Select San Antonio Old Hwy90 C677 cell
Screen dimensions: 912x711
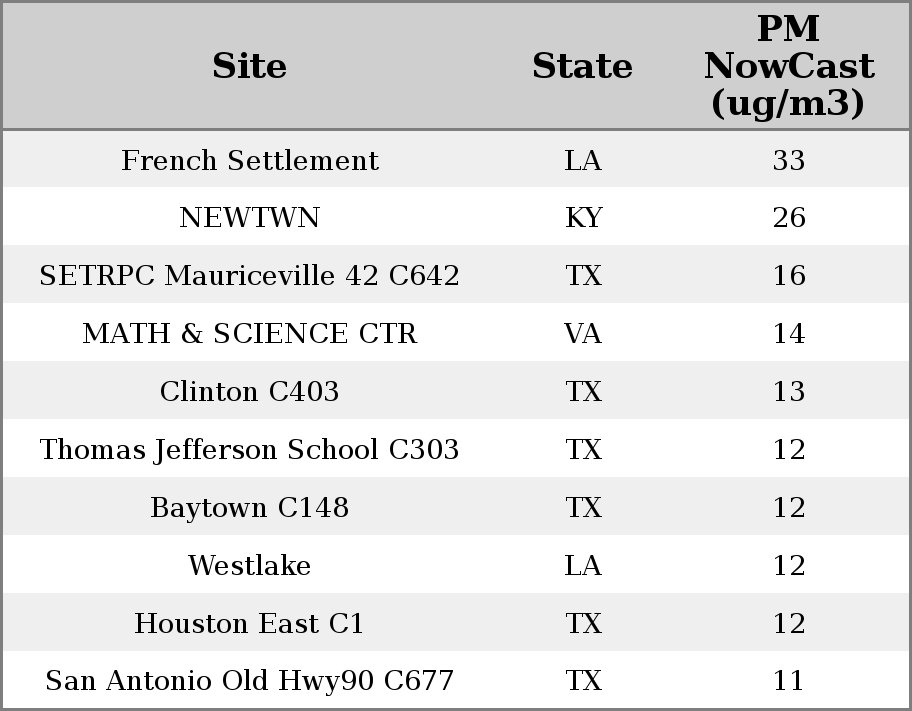pyautogui.click(x=250, y=680)
